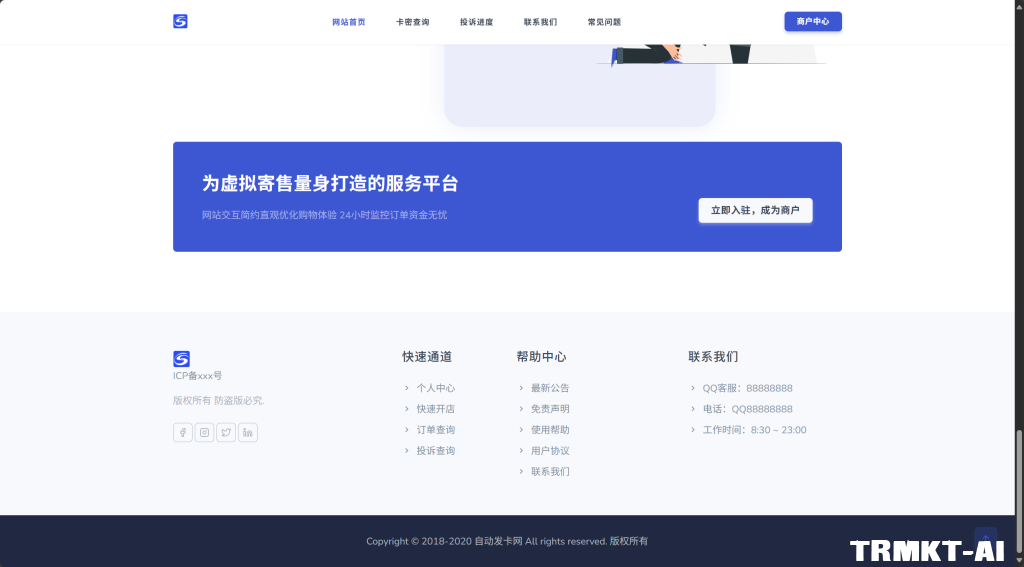Image resolution: width=1024 pixels, height=567 pixels.
Task: Open 投诉进度 in the top navigation
Action: pyautogui.click(x=477, y=22)
